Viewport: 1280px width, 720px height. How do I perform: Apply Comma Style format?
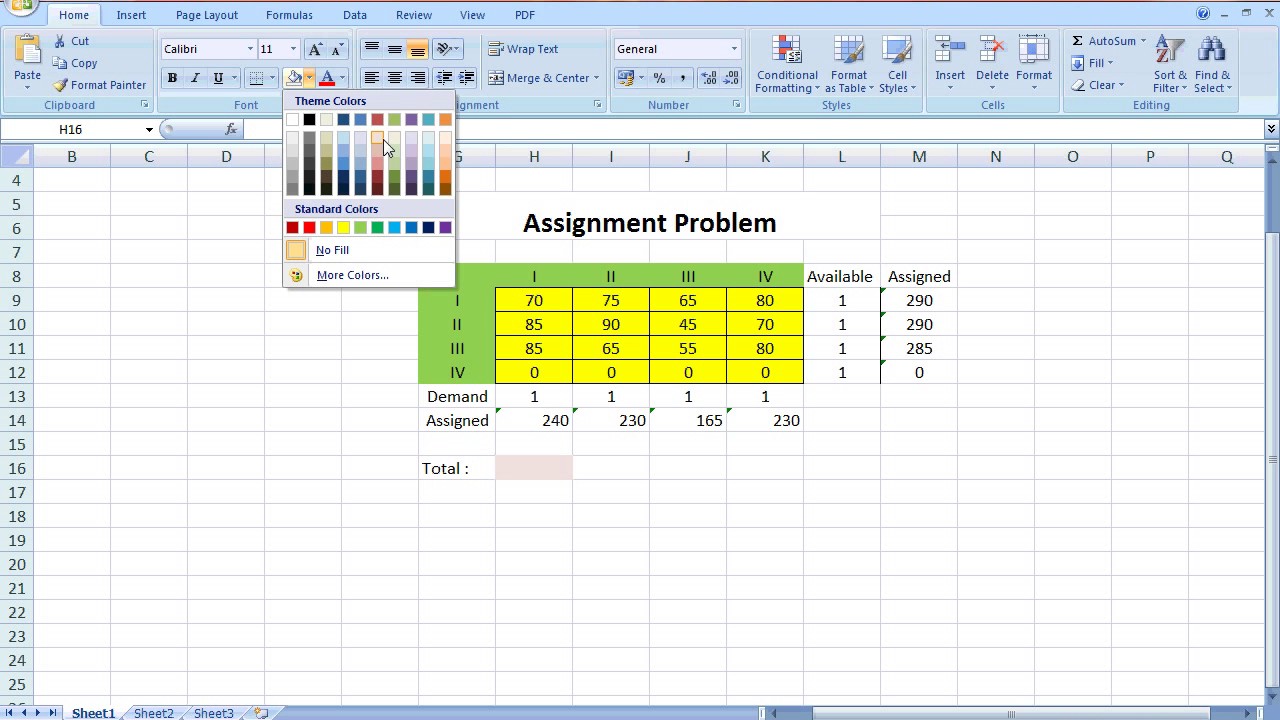pyautogui.click(x=682, y=78)
